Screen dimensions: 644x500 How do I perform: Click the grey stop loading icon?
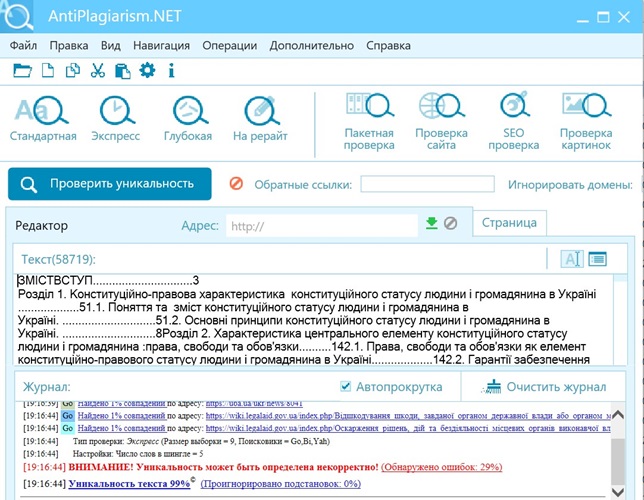tap(451, 224)
